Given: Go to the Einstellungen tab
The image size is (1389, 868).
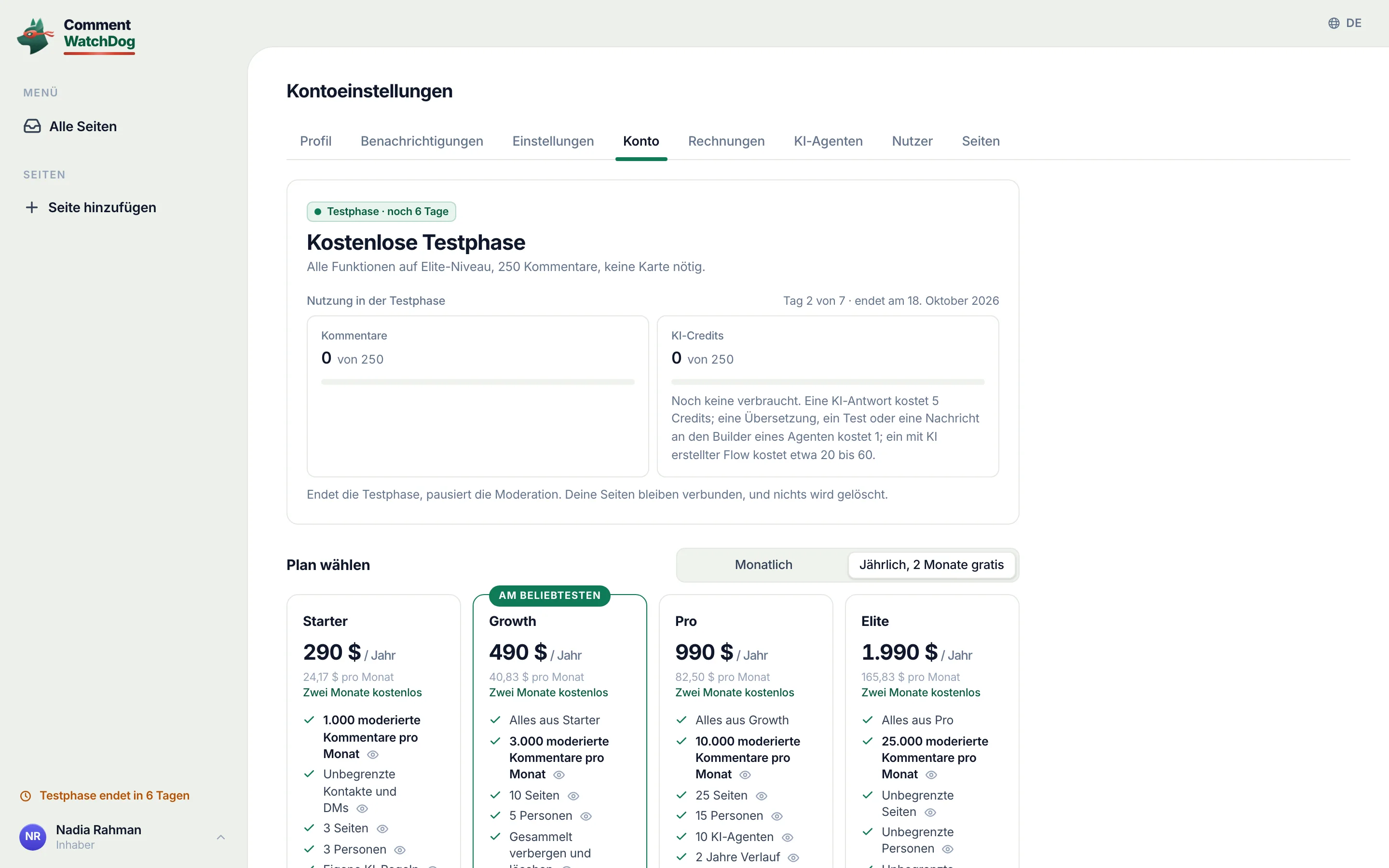Looking at the screenshot, I should pos(553,141).
